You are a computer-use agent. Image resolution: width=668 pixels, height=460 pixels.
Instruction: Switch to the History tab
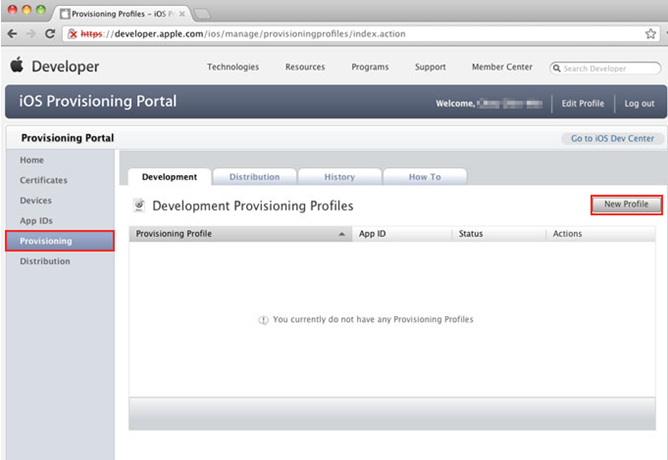click(340, 177)
